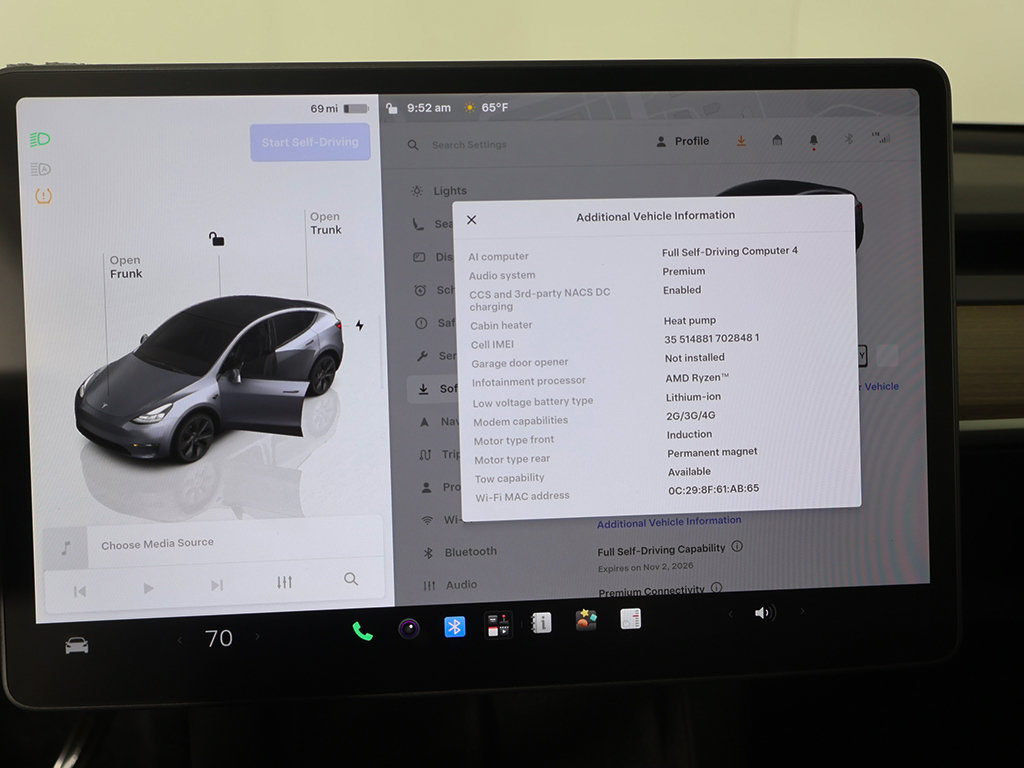The height and width of the screenshot is (768, 1024).
Task: Tap the lock icon beside the clock
Action: coord(391,108)
